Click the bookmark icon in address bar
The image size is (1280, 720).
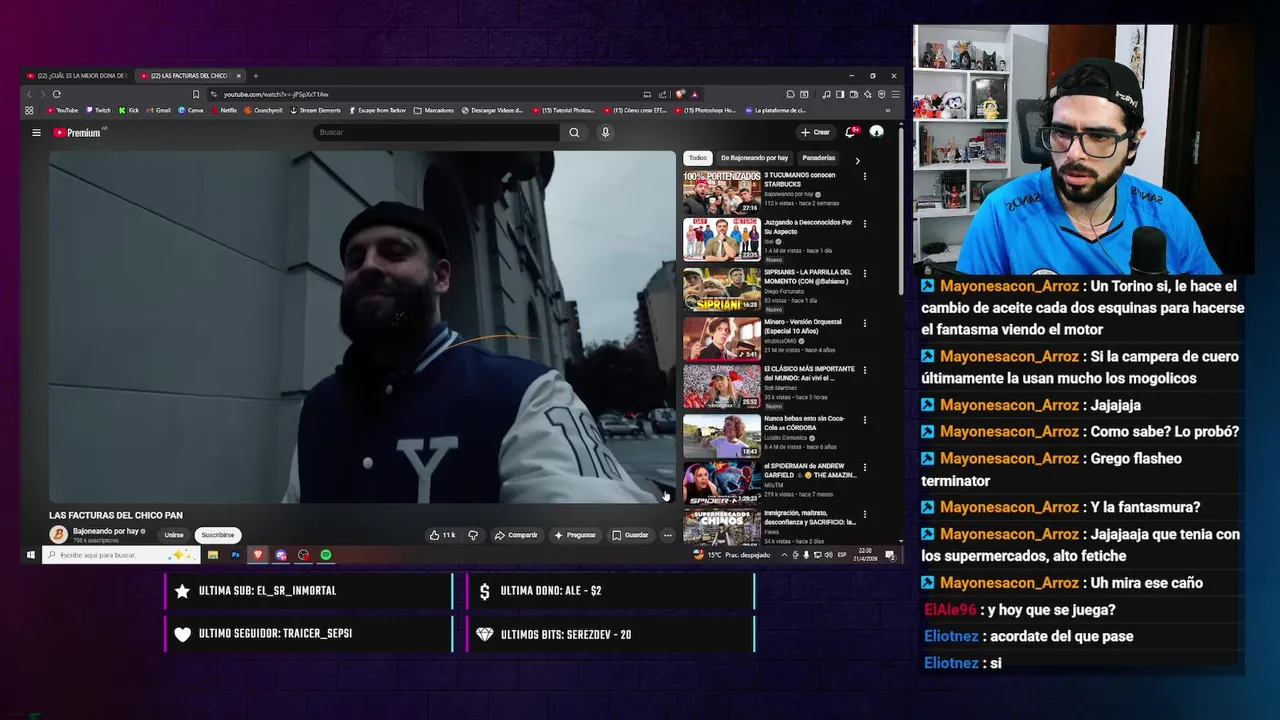pos(196,94)
